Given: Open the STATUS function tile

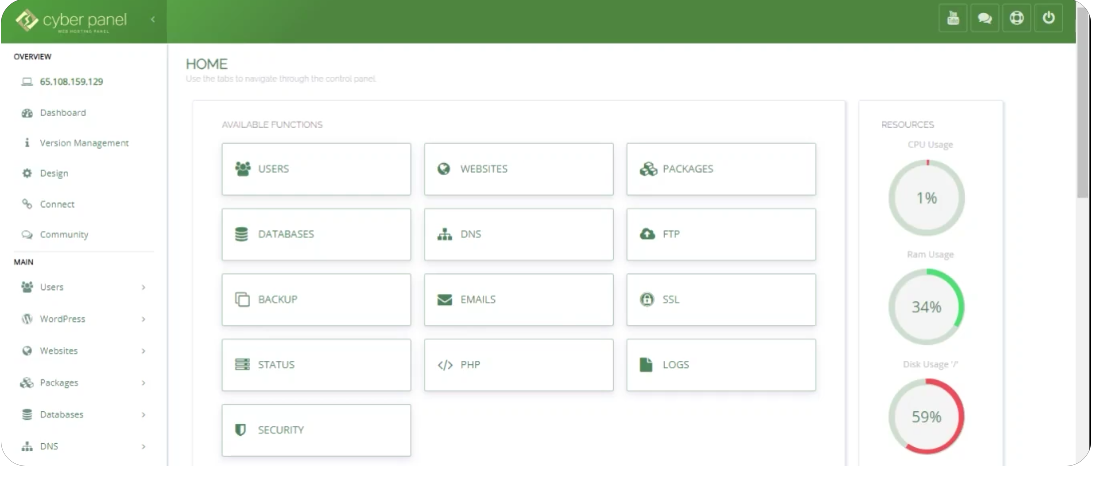Looking at the screenshot, I should pos(316,365).
